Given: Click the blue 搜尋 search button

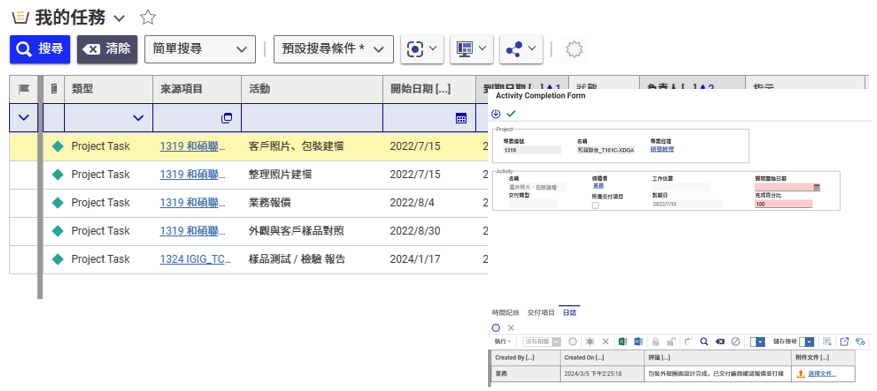Looking at the screenshot, I should 40,49.
